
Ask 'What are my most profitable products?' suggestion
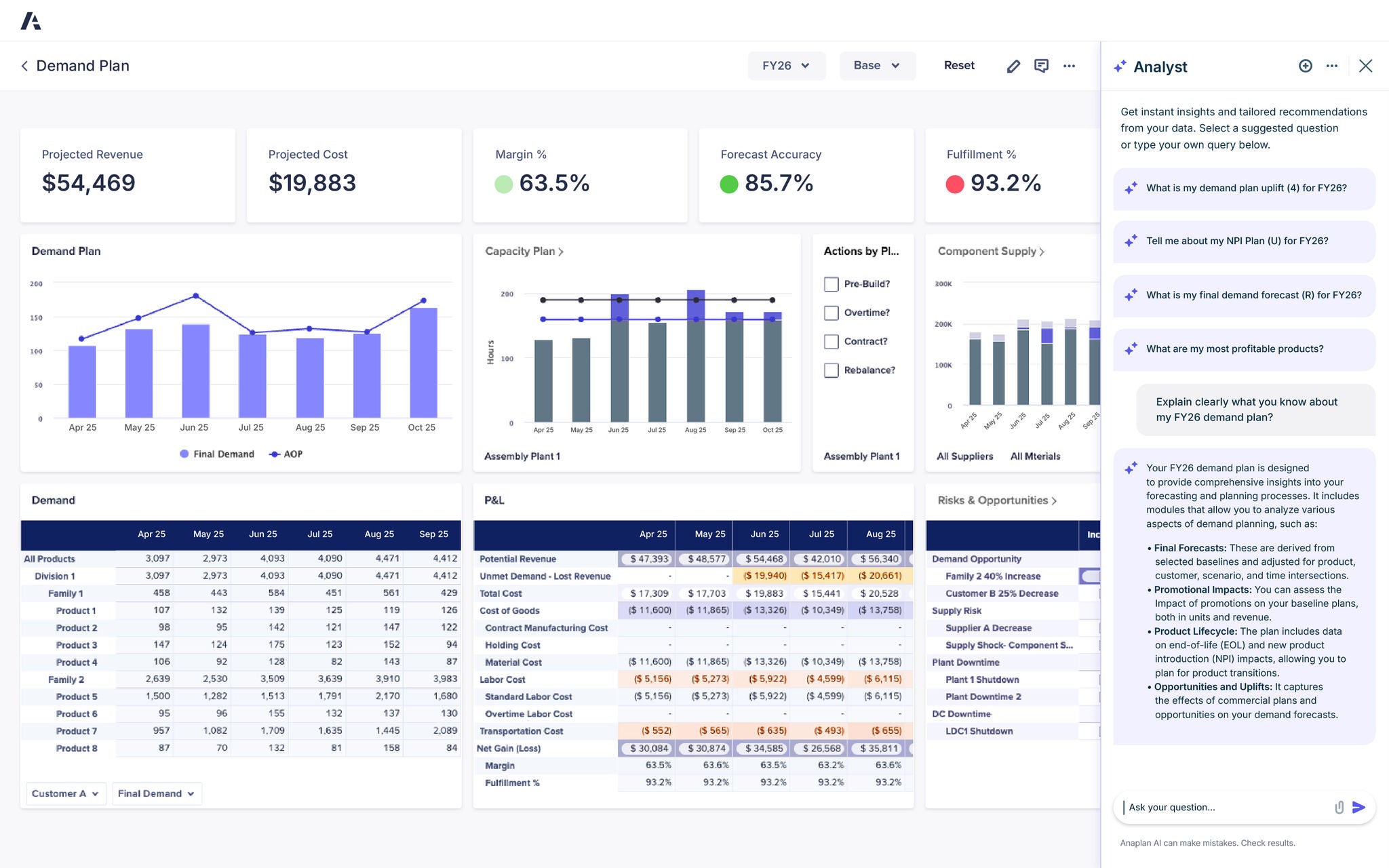1244,349
